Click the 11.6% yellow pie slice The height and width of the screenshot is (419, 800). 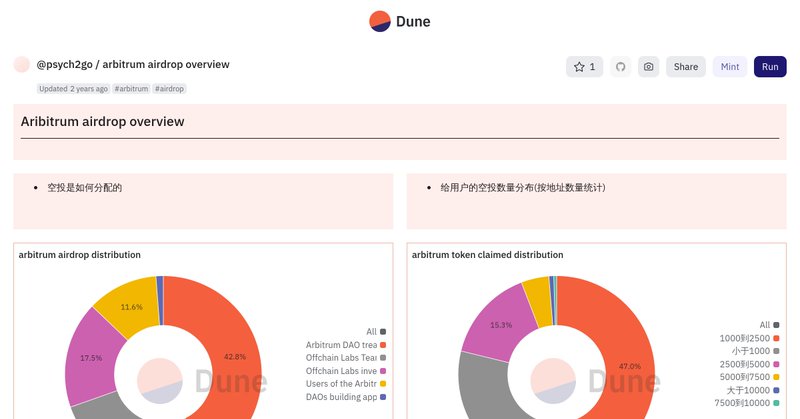[x=132, y=306]
